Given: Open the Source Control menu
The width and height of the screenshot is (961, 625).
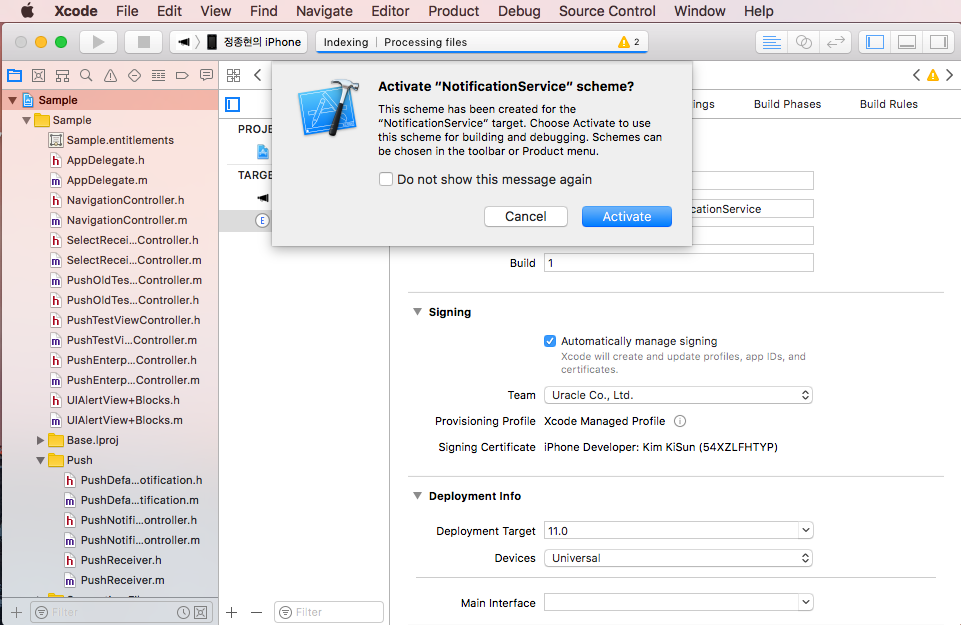Looking at the screenshot, I should click(607, 11).
